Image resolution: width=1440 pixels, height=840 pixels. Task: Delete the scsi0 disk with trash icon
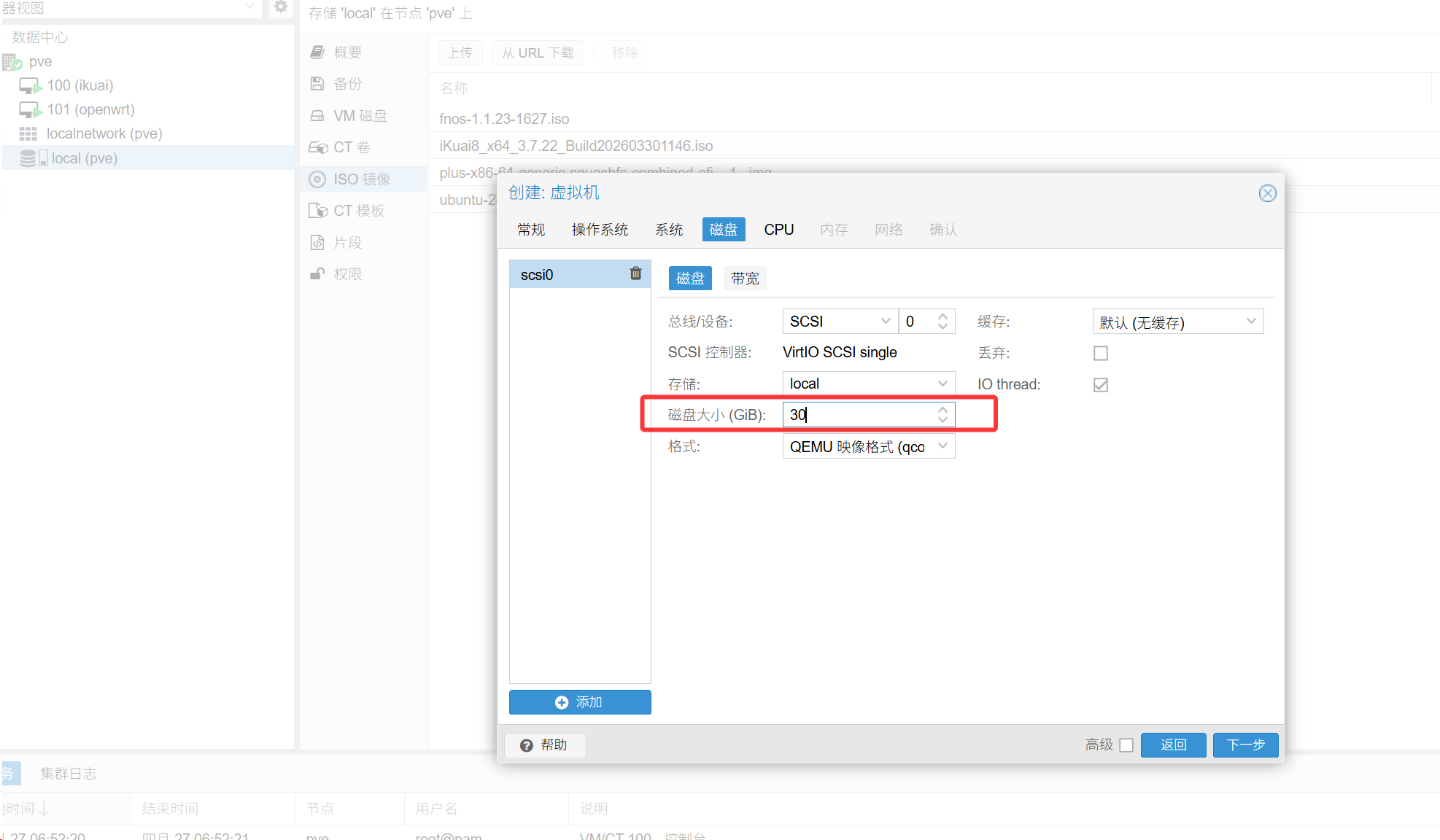635,273
